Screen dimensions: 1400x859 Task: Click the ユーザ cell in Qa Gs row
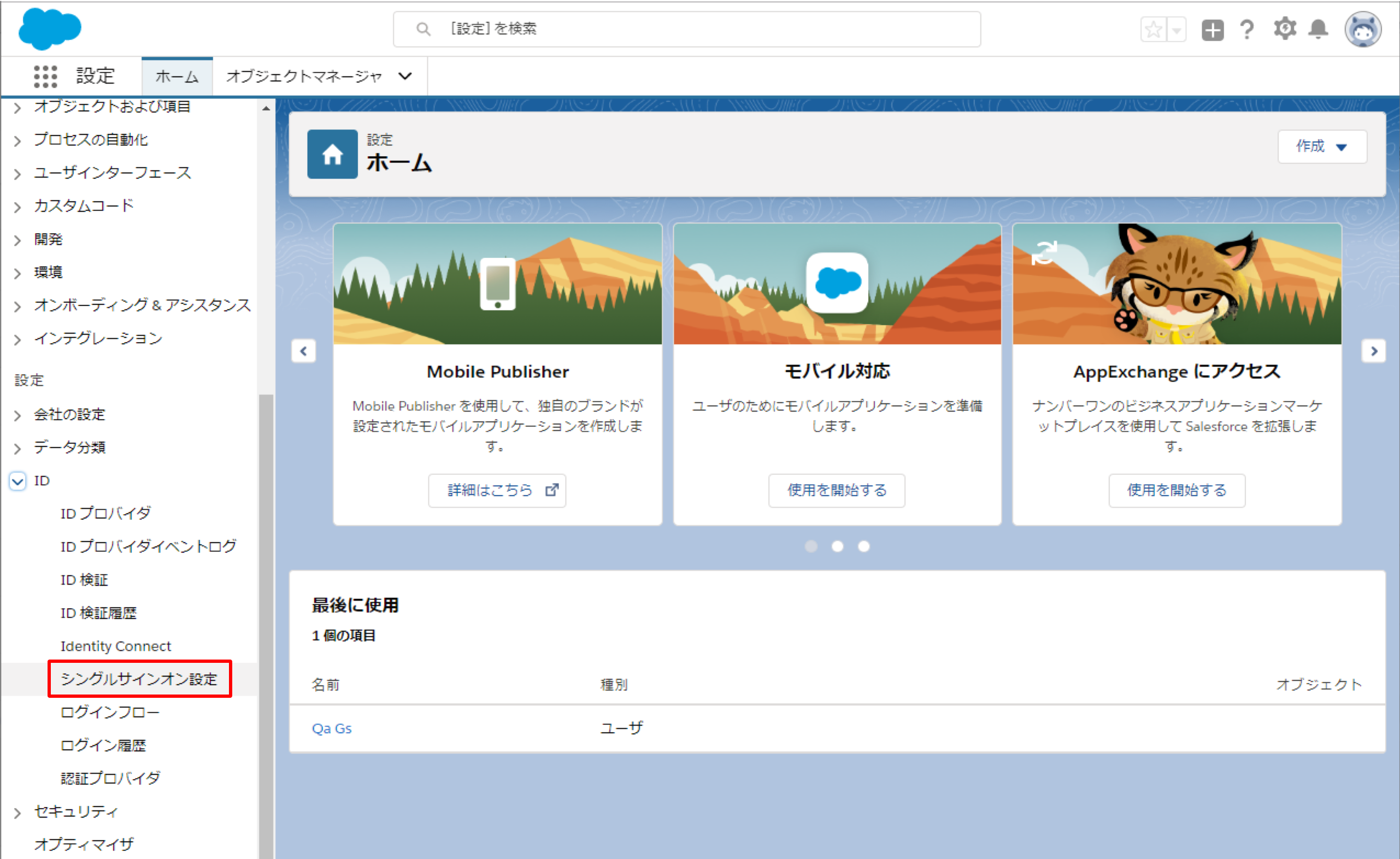[622, 728]
